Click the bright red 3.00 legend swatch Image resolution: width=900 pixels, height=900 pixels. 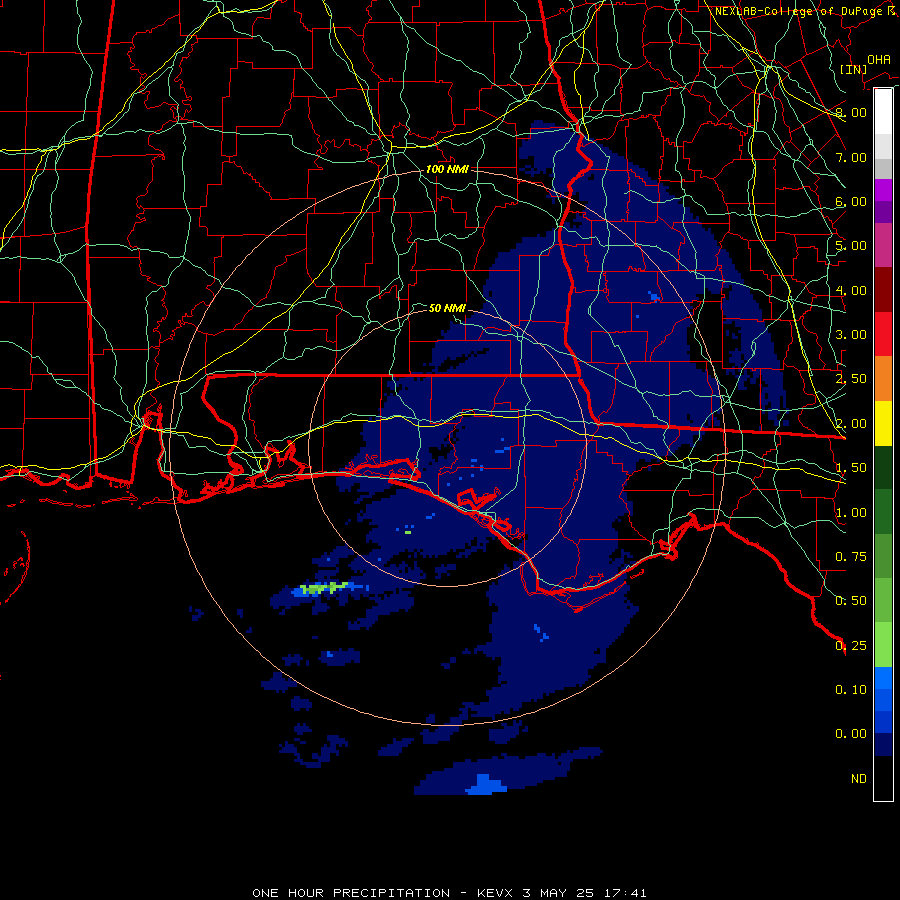click(x=883, y=334)
